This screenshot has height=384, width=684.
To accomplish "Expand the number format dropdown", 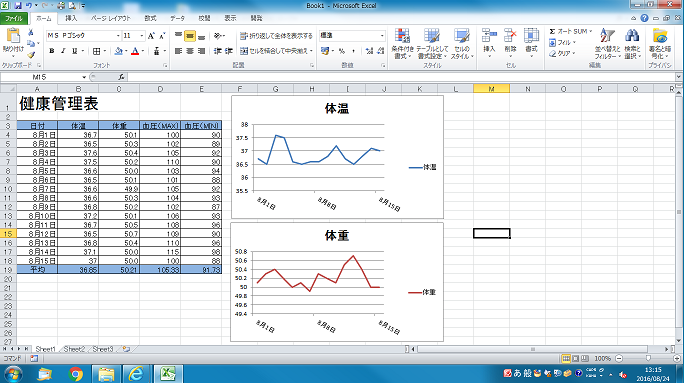I will pos(382,36).
